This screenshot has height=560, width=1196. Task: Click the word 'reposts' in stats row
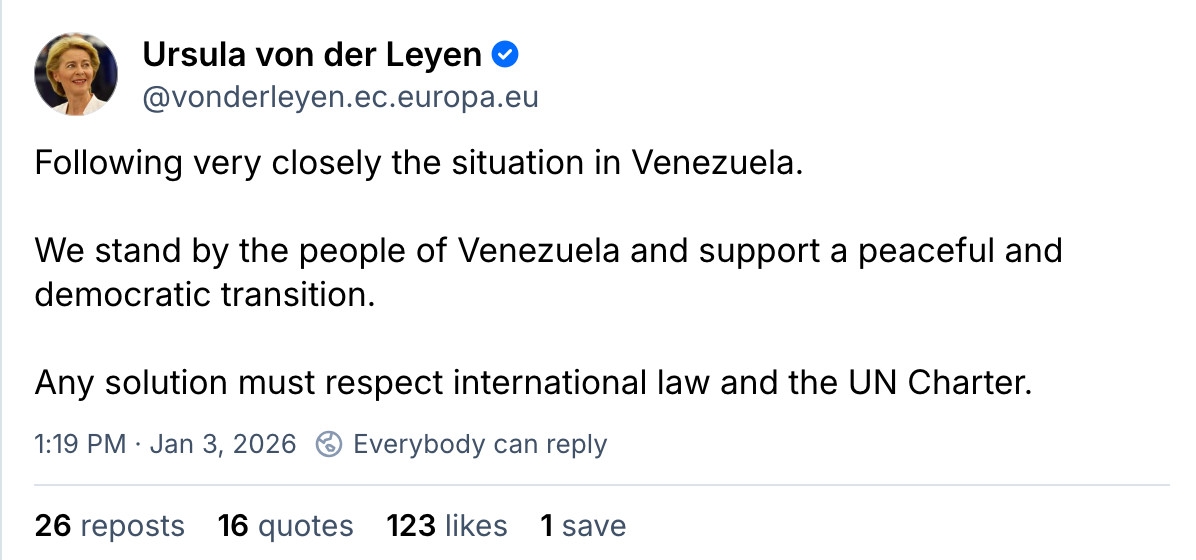132,526
